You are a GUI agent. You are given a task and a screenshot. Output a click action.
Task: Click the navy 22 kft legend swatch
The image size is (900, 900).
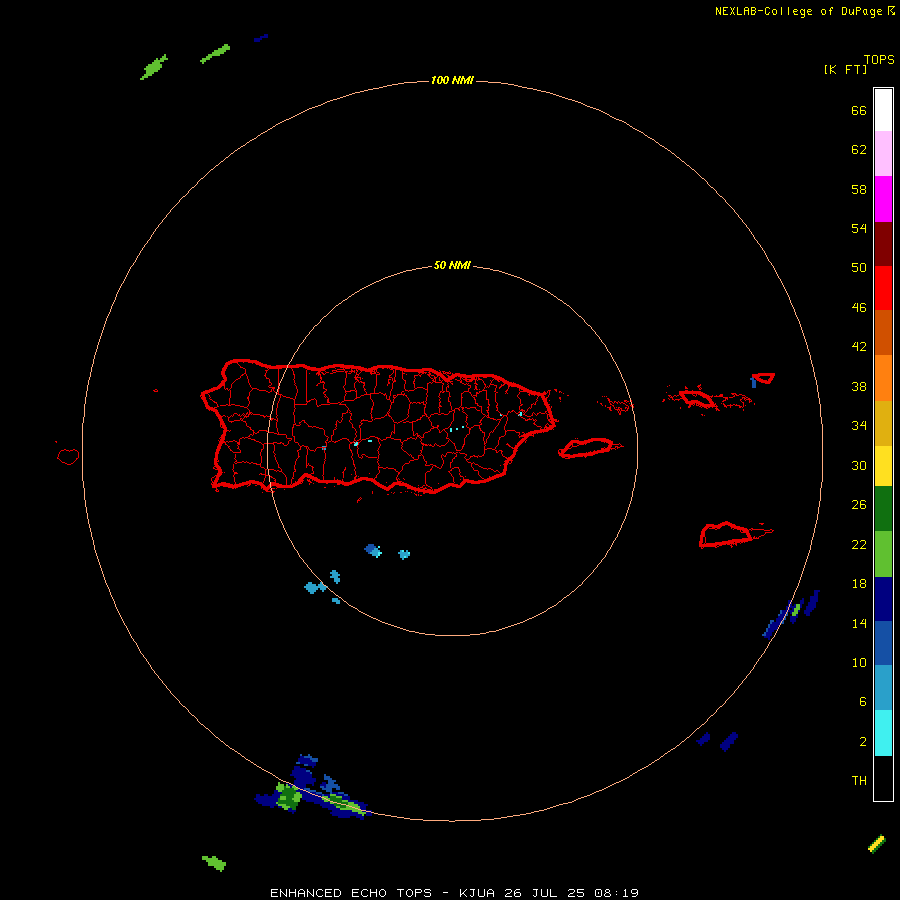pos(883,598)
